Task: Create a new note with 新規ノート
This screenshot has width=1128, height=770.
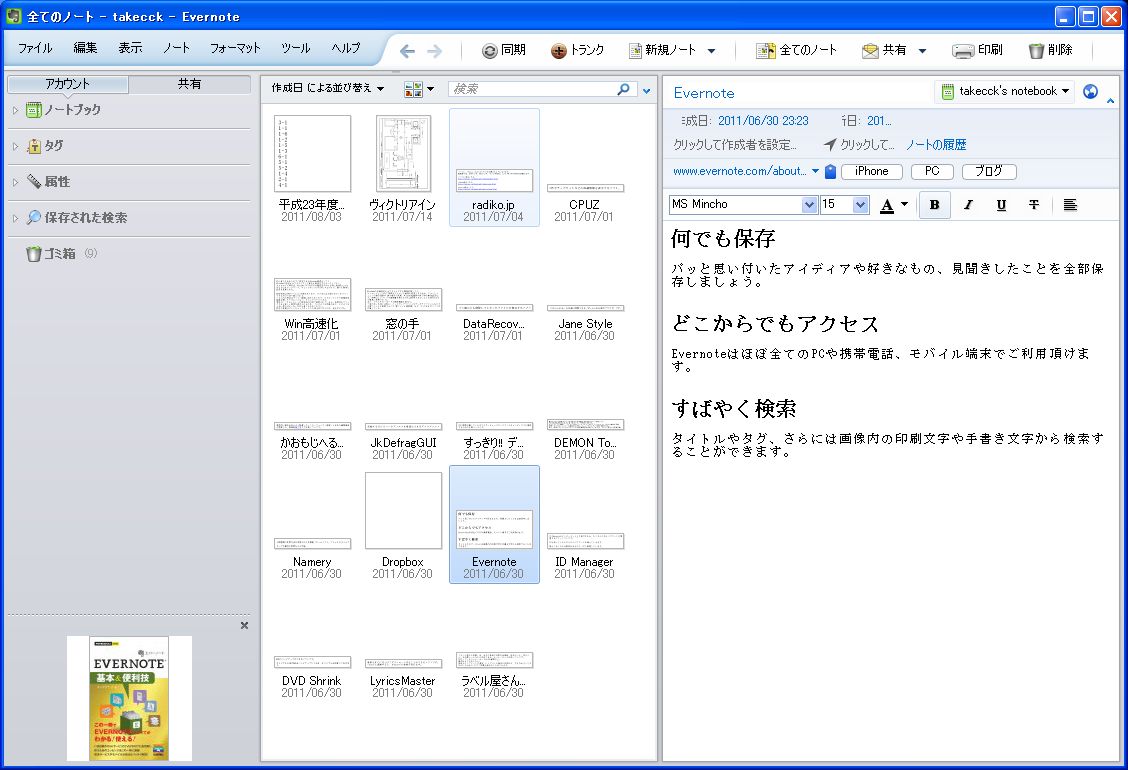Action: 663,50
